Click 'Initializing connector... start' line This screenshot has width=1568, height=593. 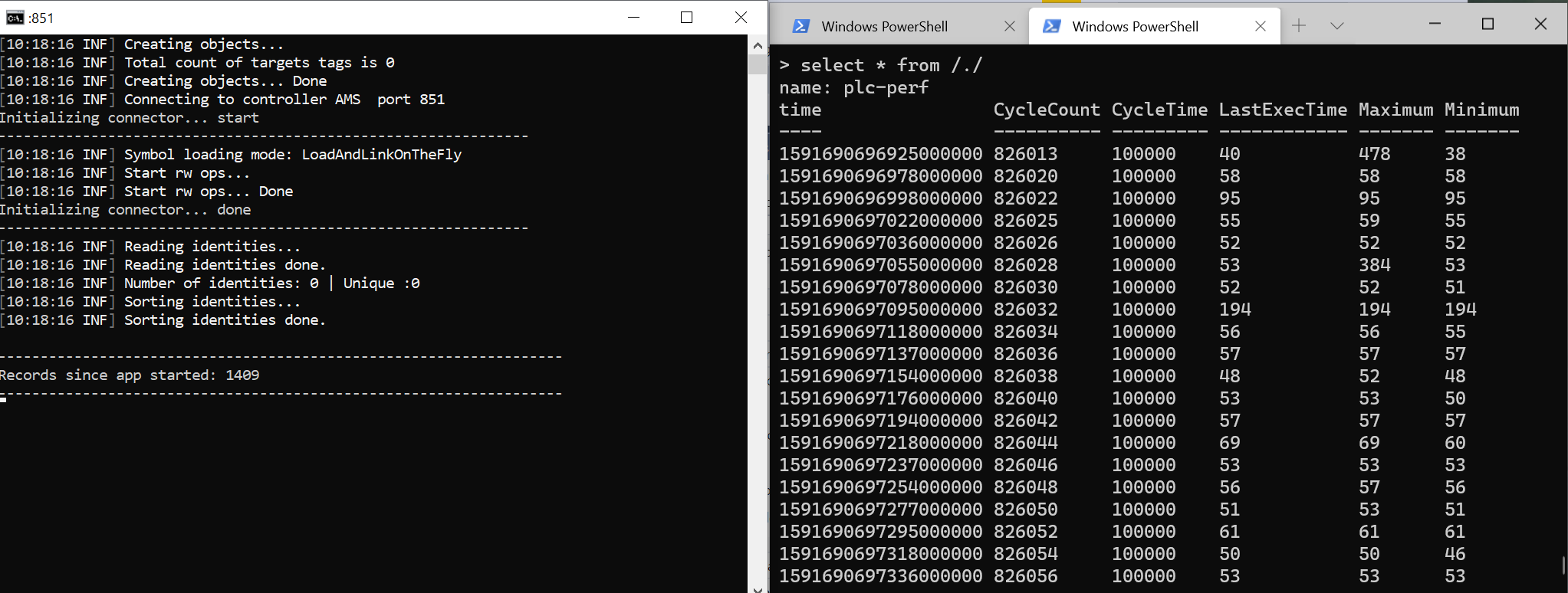(130, 118)
